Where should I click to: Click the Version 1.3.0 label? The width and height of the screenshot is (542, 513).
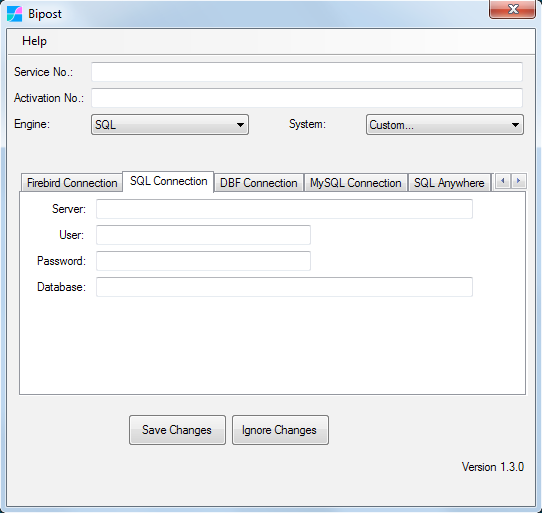point(493,467)
